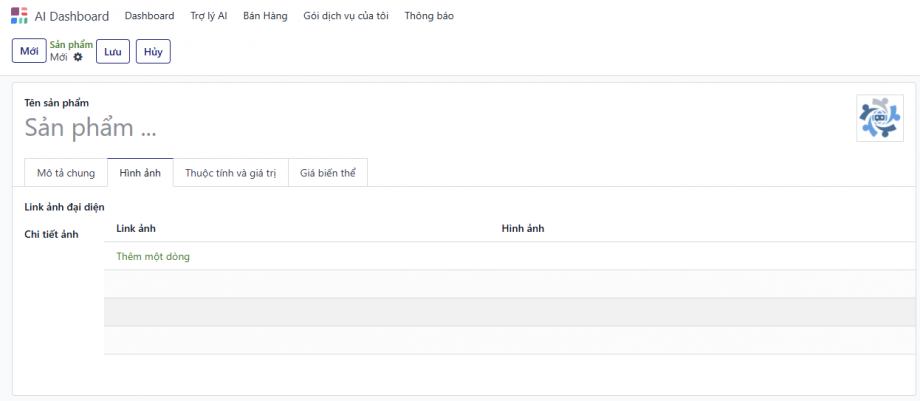Switch to the Giá biến thể tab
This screenshot has height=401, width=920.
click(x=328, y=173)
